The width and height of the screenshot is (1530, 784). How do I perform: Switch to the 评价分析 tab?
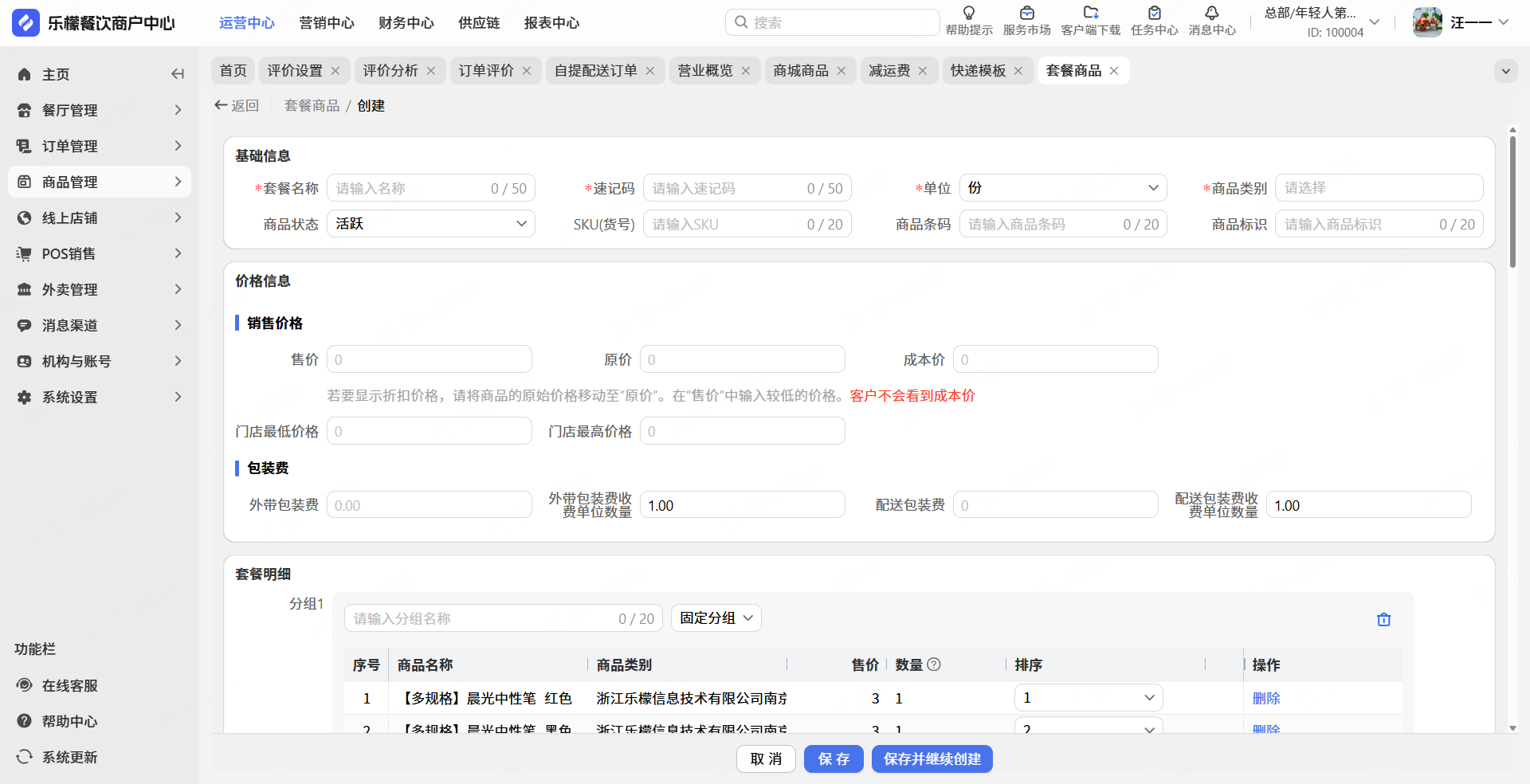pos(390,71)
